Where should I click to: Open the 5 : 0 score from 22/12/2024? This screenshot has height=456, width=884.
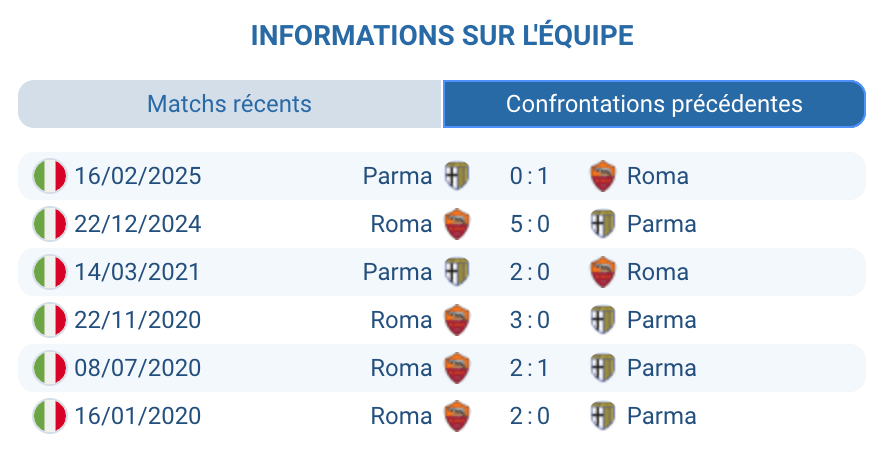529,224
